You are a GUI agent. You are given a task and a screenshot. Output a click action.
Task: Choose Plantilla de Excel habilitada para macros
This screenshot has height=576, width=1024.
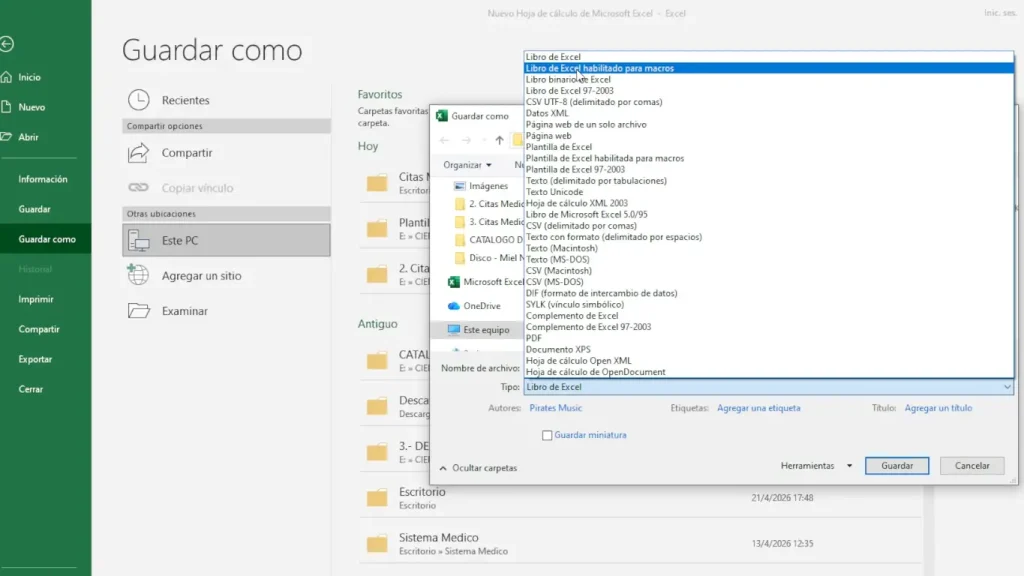click(769, 158)
